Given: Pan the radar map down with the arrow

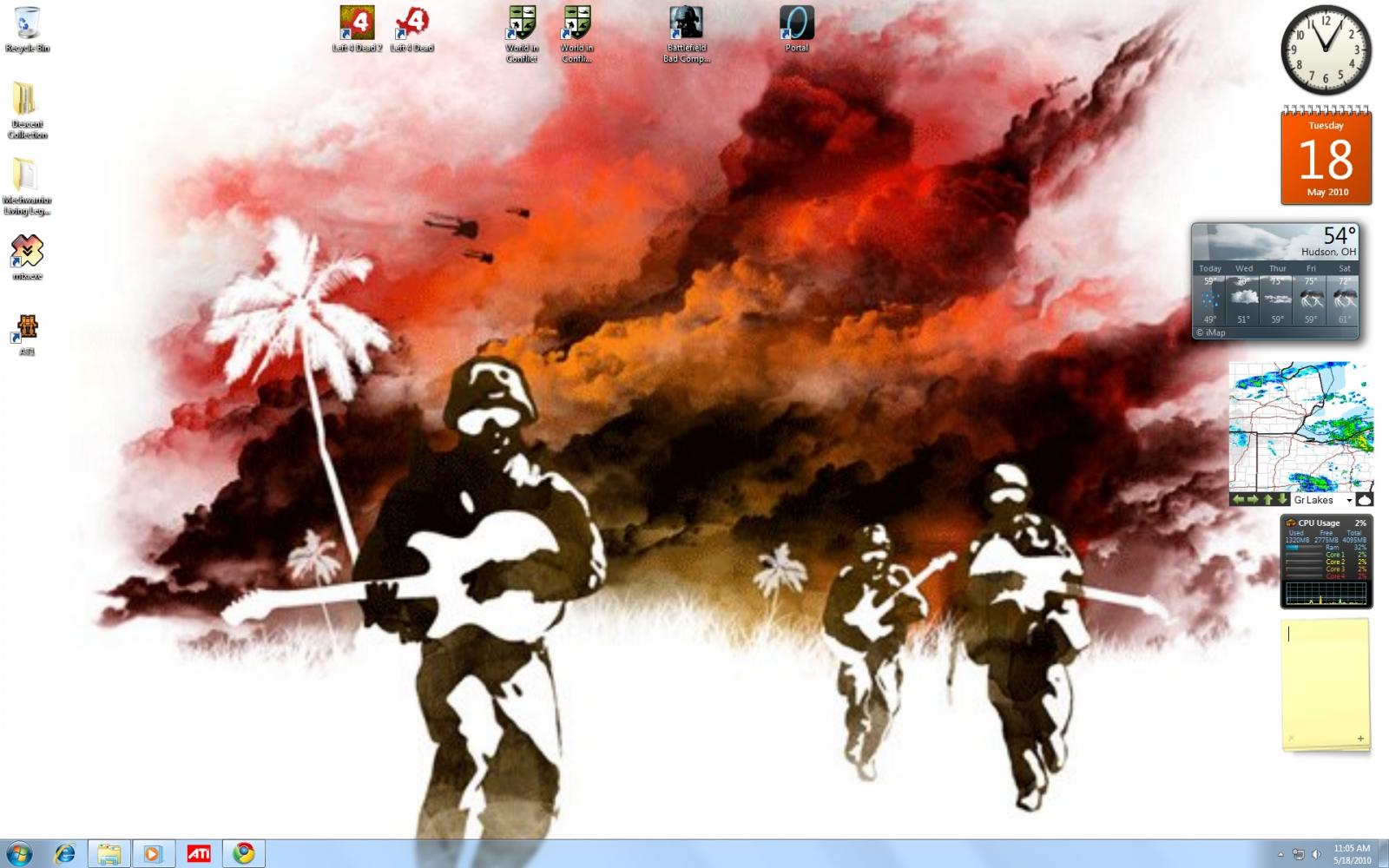Looking at the screenshot, I should [x=1282, y=500].
